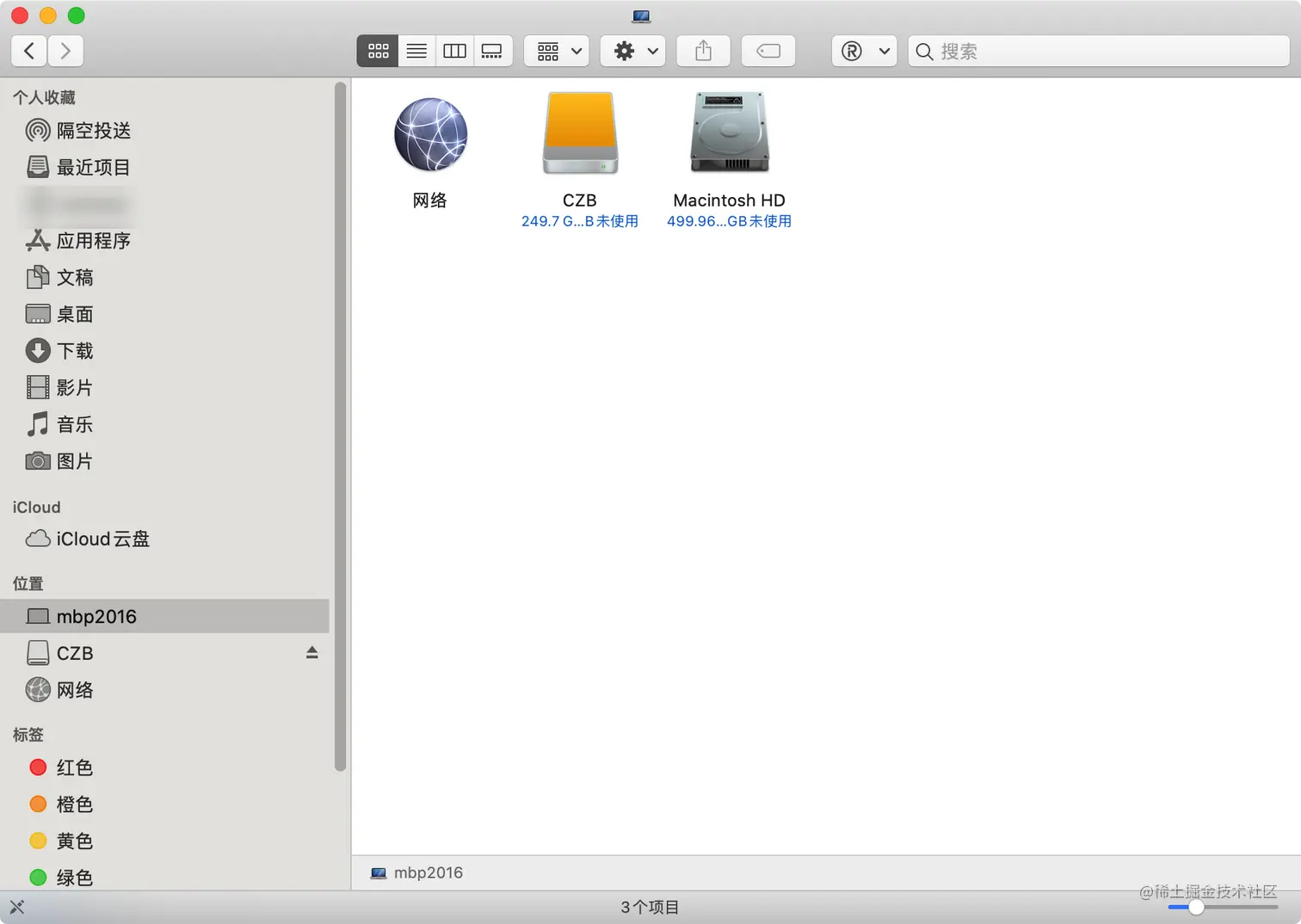Click the Macintosh HD name label
1301x924 pixels.
coord(730,200)
